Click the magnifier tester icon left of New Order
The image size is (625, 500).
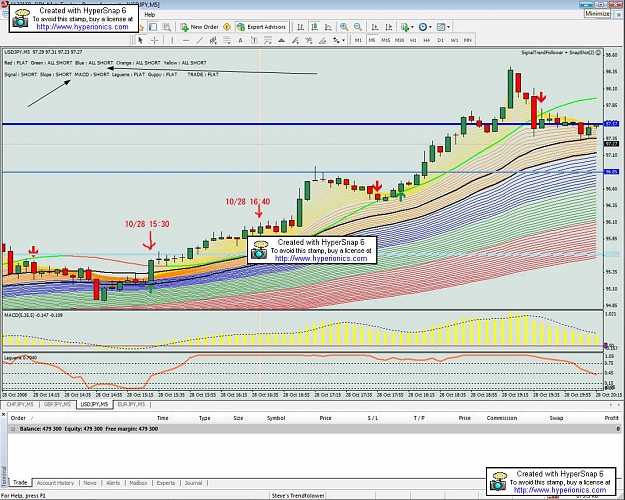pyautogui.click(x=167, y=27)
